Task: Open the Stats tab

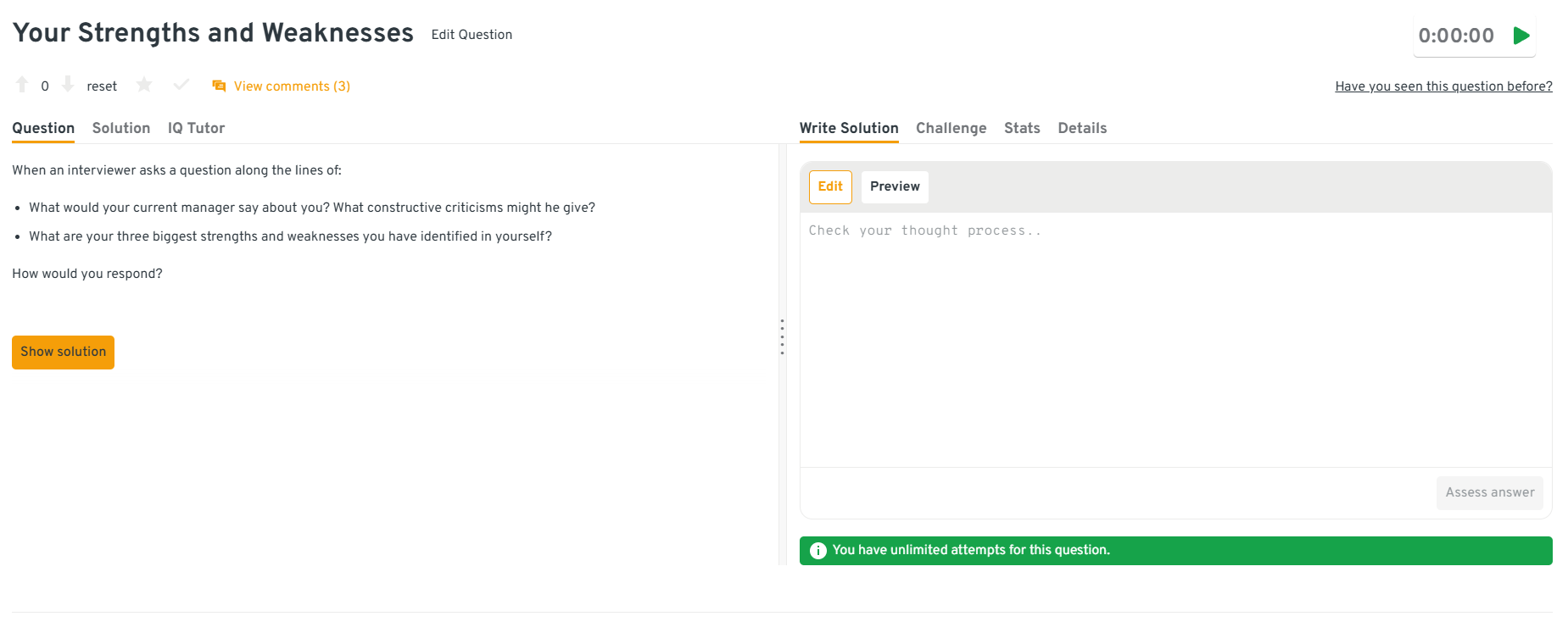Action: (1022, 128)
